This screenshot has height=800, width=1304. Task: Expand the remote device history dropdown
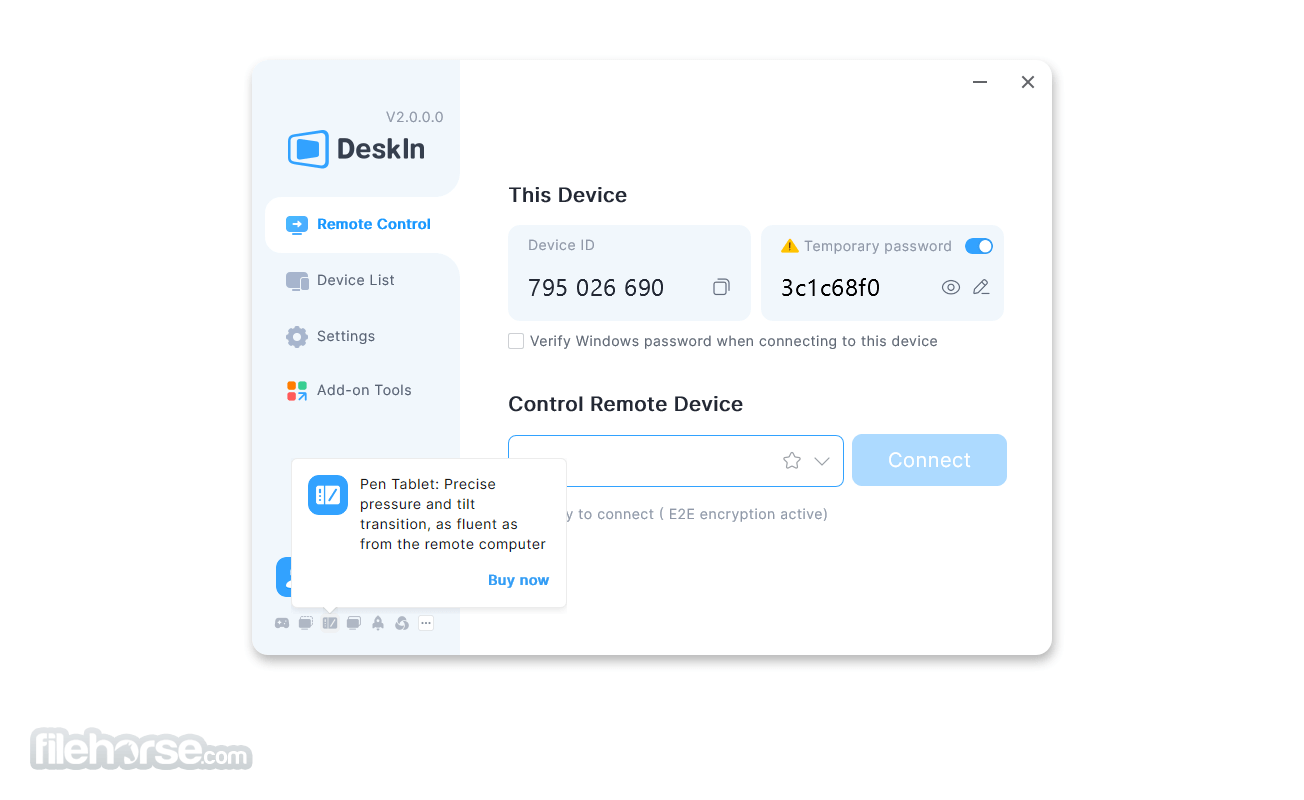[822, 461]
